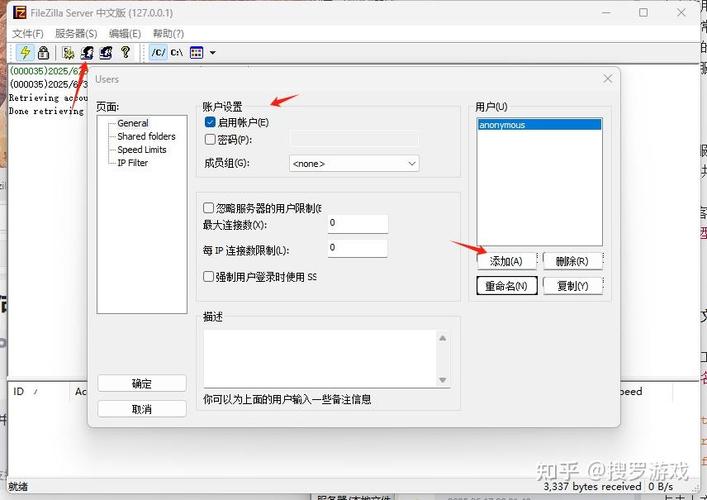Open dropdown arrow beside sort grid icon
Screen dimensions: 707x500
(212, 53)
